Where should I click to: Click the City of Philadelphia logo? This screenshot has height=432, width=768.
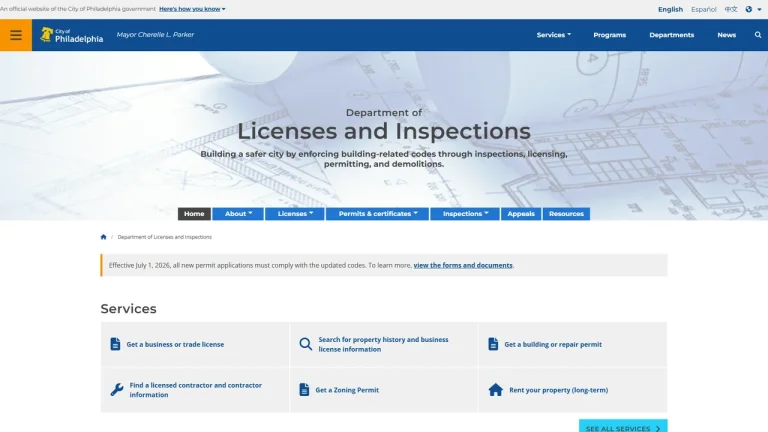click(72, 35)
